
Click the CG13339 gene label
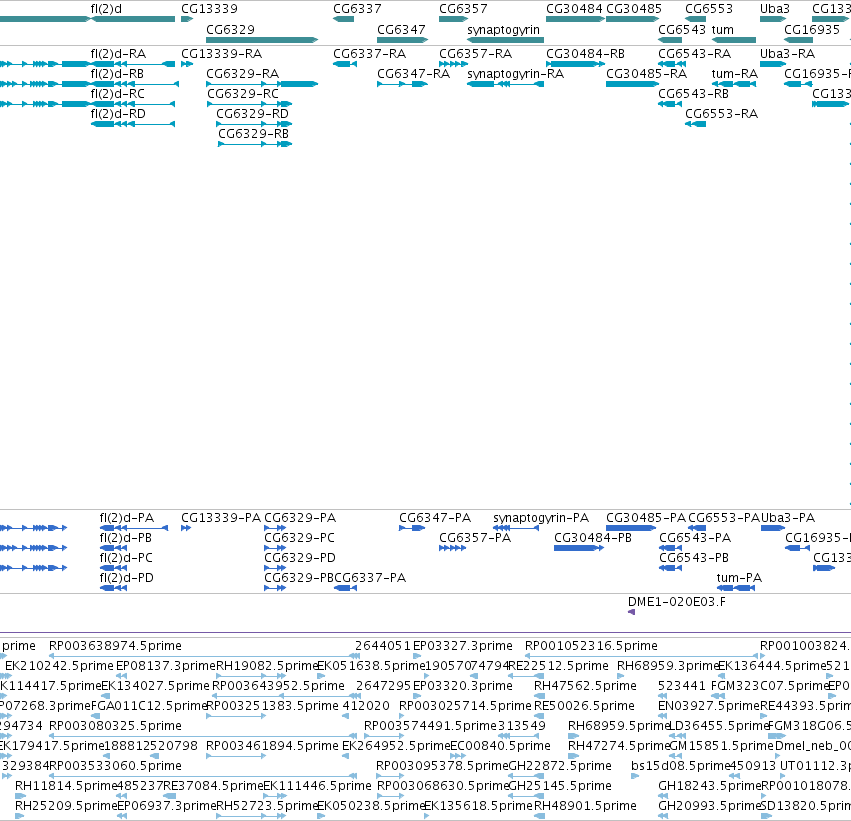click(209, 9)
